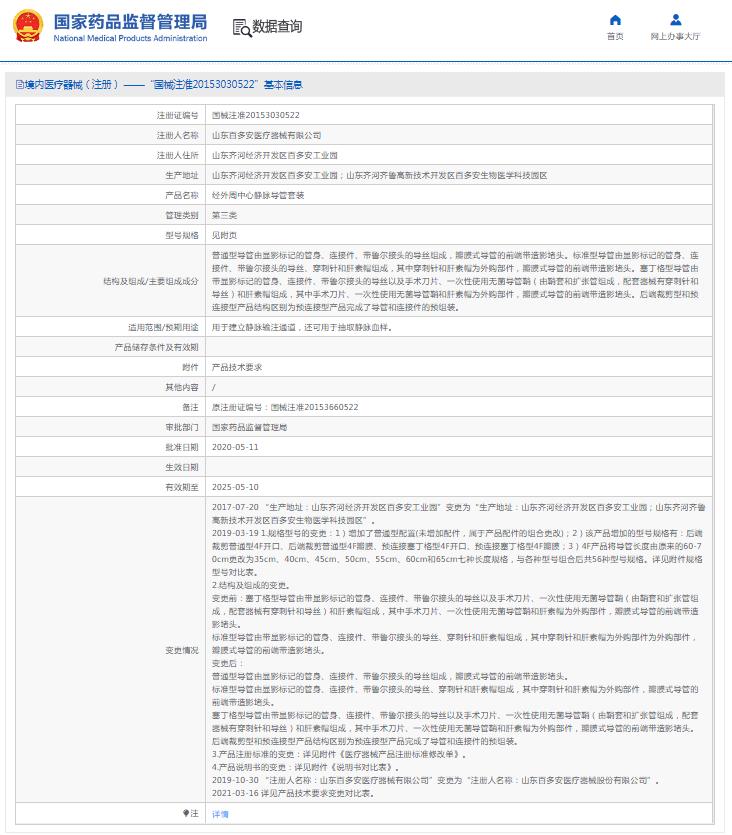Screen dimensions: 732x835
Task: Select product name 经外周中心静脉导管套装
Action: click(258, 195)
